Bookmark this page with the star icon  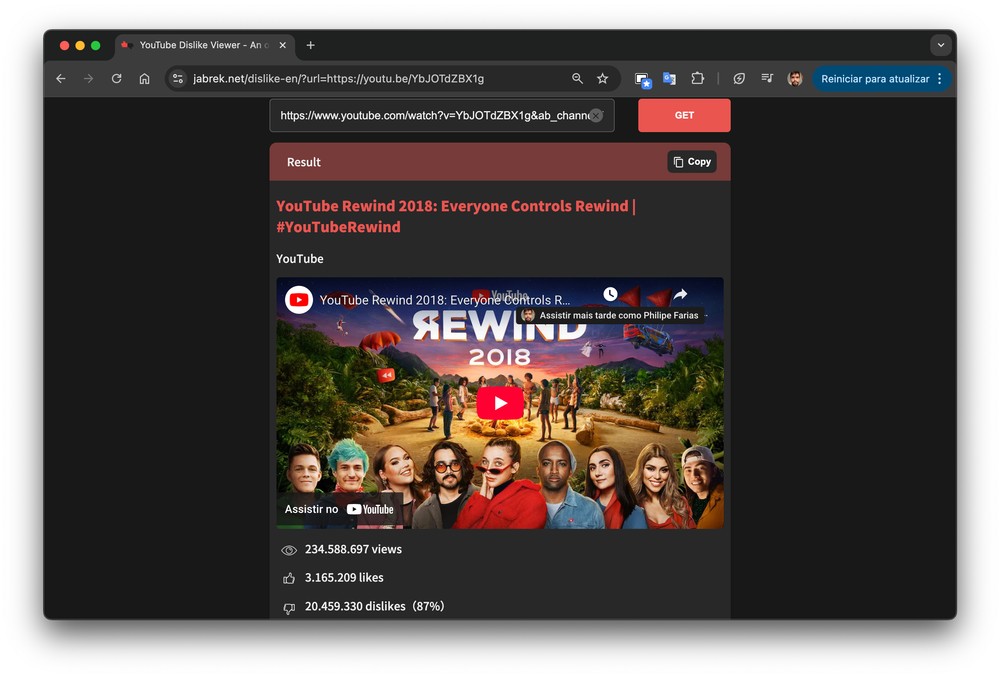point(602,79)
